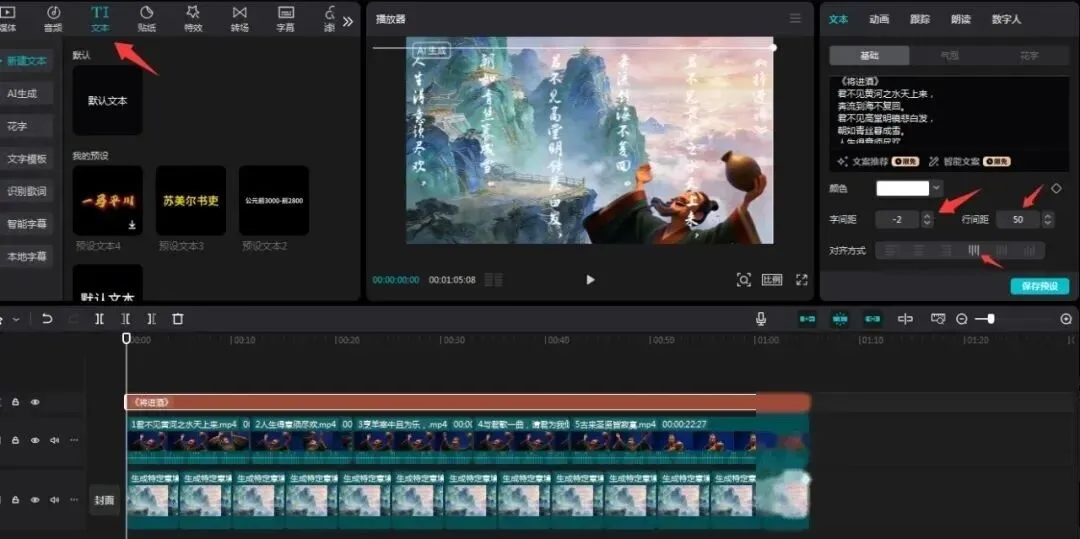
Task: Select the 花字 sub-tab in properties
Action: (x=1030, y=56)
